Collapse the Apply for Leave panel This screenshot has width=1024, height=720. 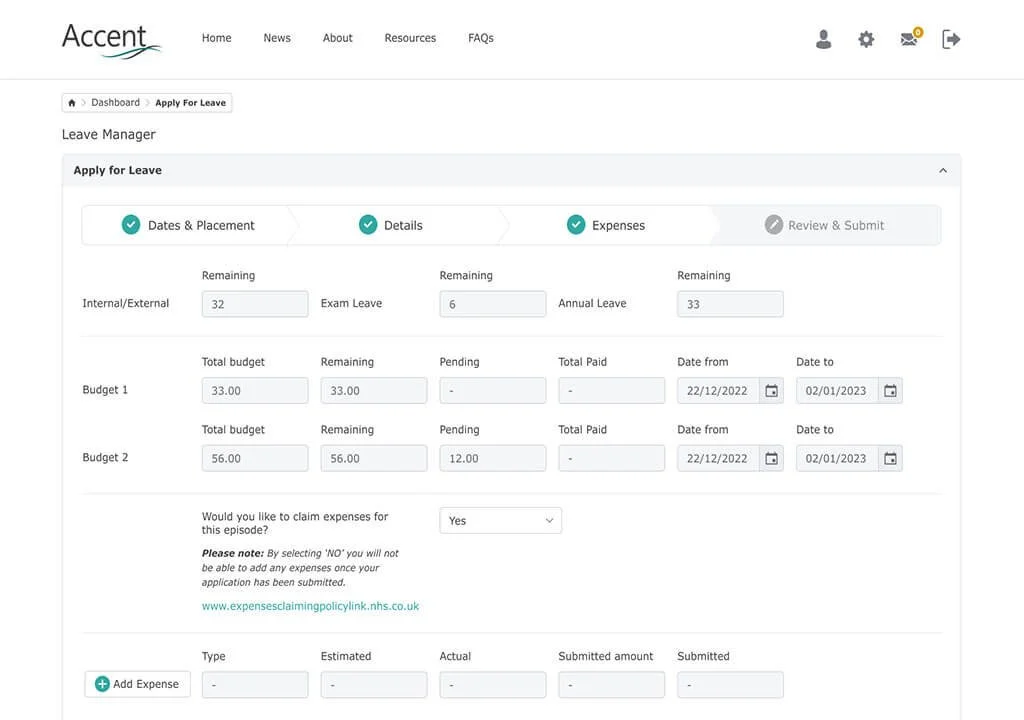pos(942,171)
